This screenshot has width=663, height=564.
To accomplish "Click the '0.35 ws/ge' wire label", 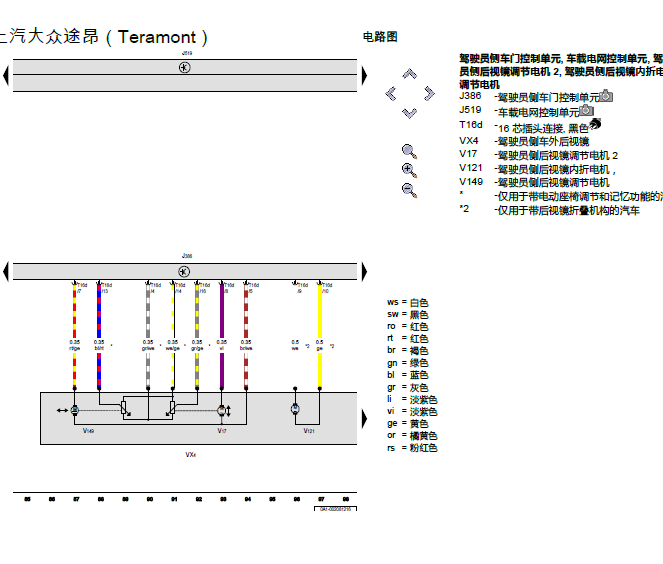I will tap(173, 345).
